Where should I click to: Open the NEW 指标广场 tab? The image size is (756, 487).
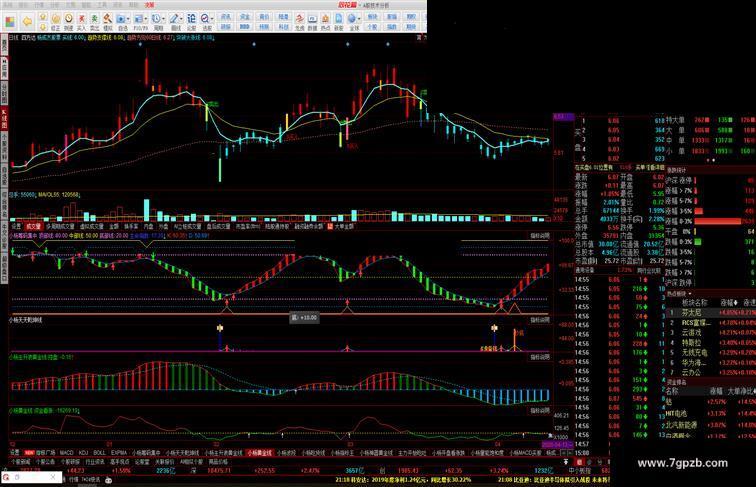40,452
